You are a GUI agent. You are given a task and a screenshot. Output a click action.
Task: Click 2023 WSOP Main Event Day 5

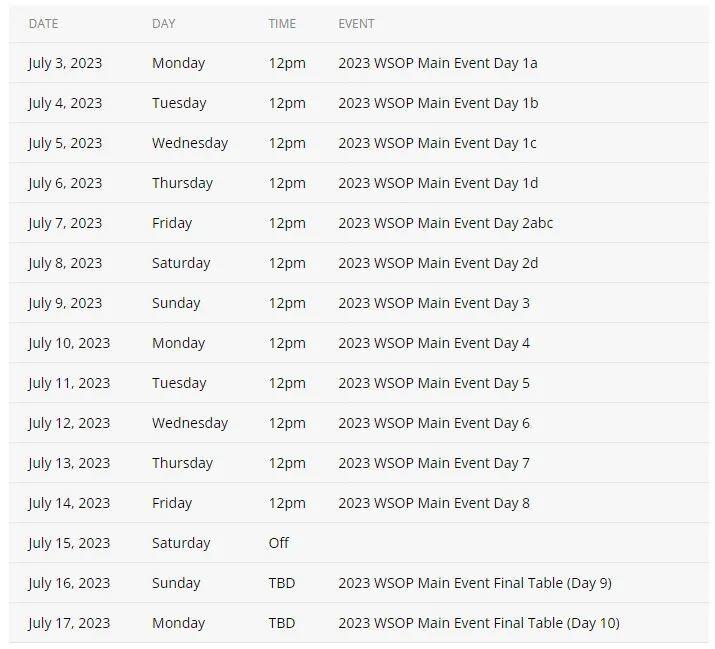pos(434,383)
